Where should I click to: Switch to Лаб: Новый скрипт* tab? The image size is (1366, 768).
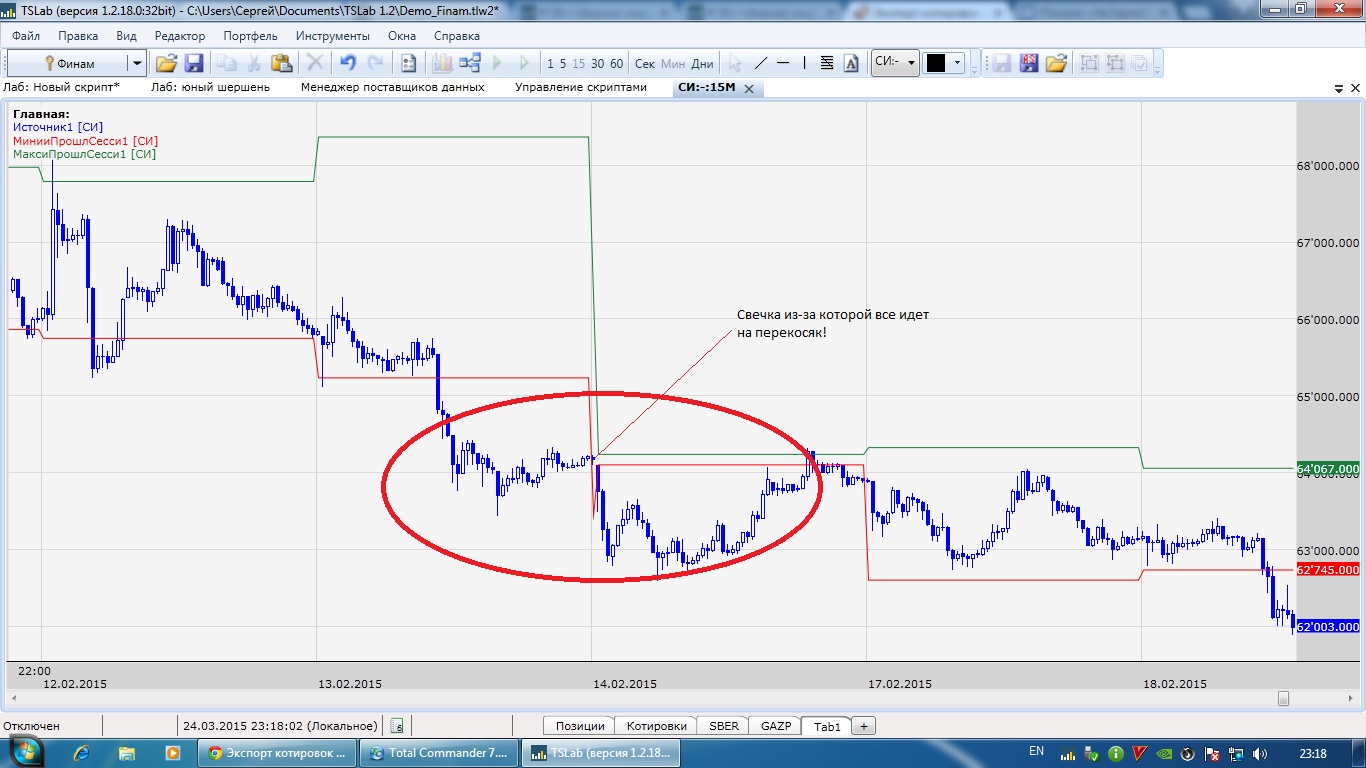(x=61, y=87)
